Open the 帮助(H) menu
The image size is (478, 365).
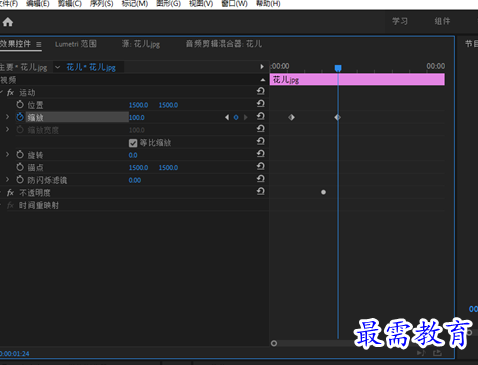coord(268,4)
